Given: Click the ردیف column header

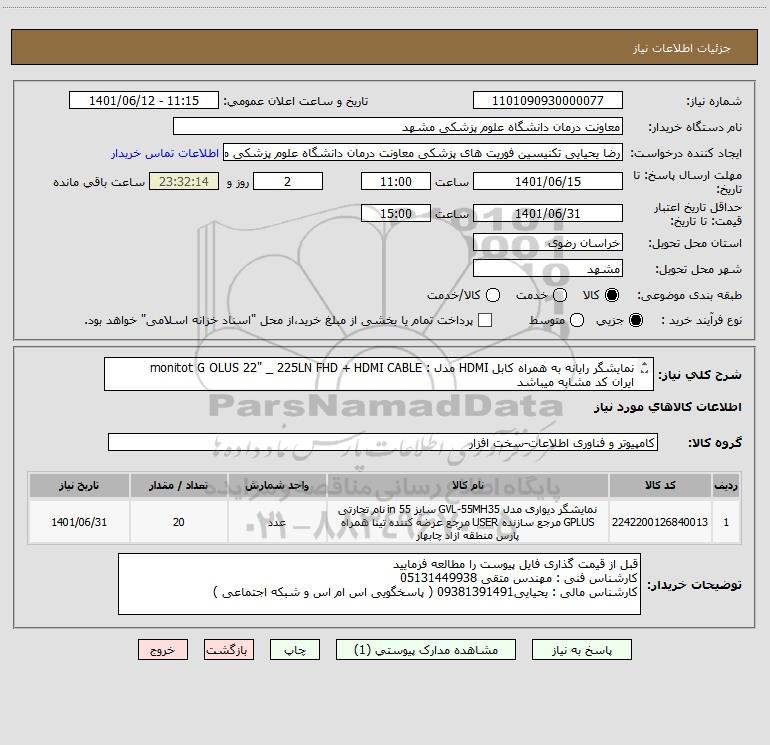Looking at the screenshot, I should [726, 485].
